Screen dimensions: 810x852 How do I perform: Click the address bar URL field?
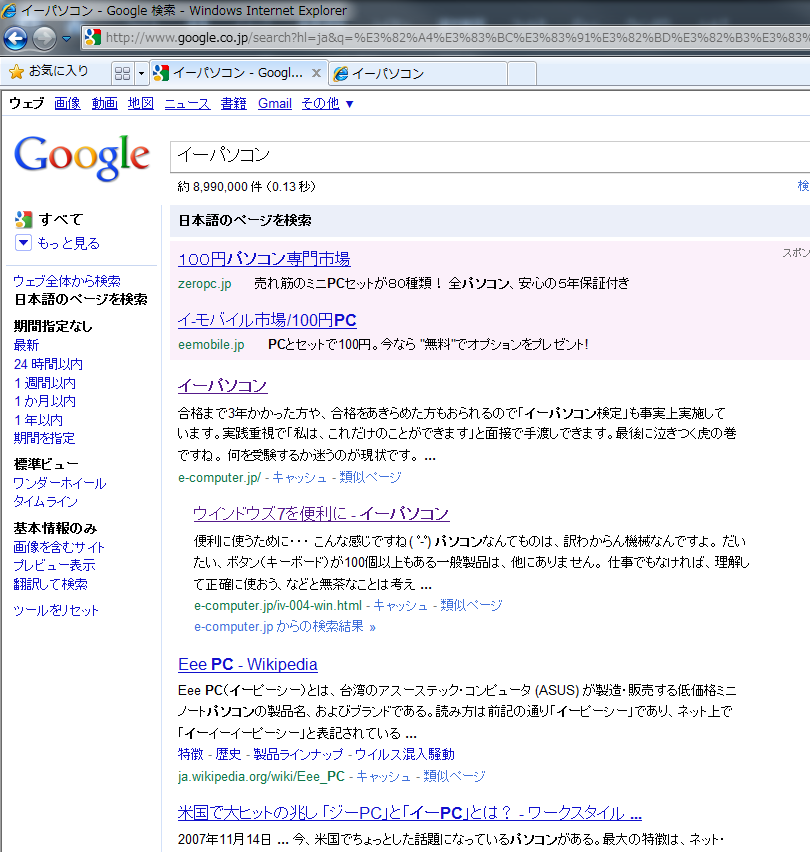pyautogui.click(x=450, y=38)
